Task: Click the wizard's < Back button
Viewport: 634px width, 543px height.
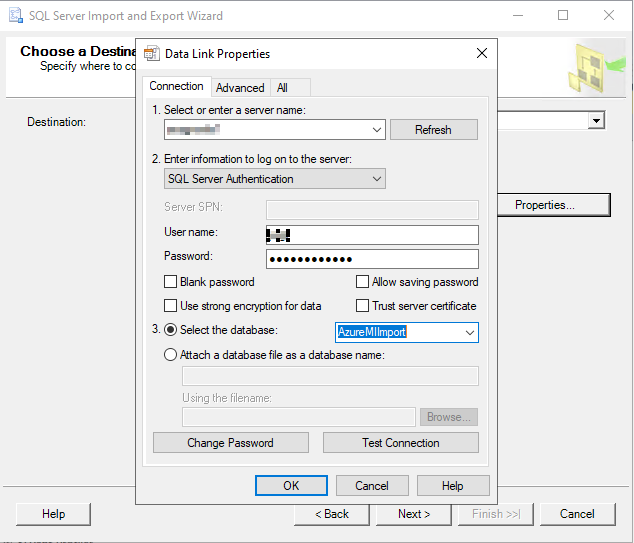Action: click(332, 514)
